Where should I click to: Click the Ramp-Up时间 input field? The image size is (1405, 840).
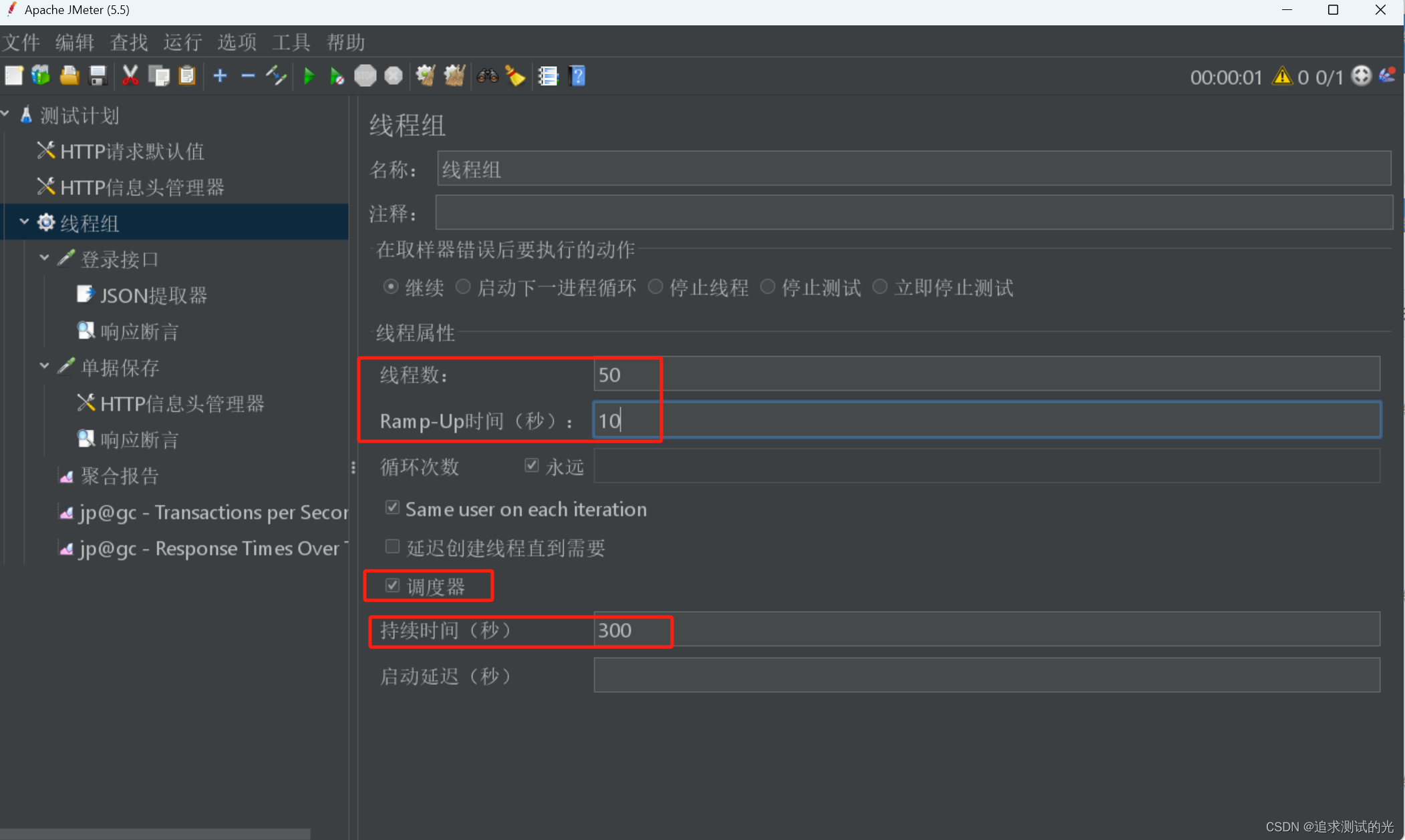point(987,420)
